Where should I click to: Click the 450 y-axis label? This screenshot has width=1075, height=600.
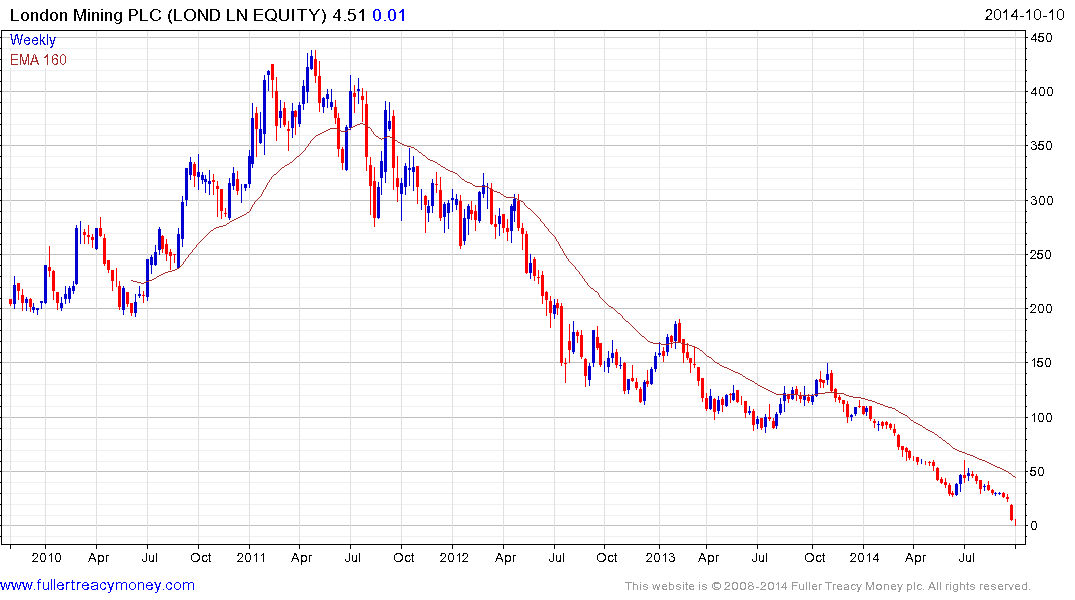tap(1041, 38)
